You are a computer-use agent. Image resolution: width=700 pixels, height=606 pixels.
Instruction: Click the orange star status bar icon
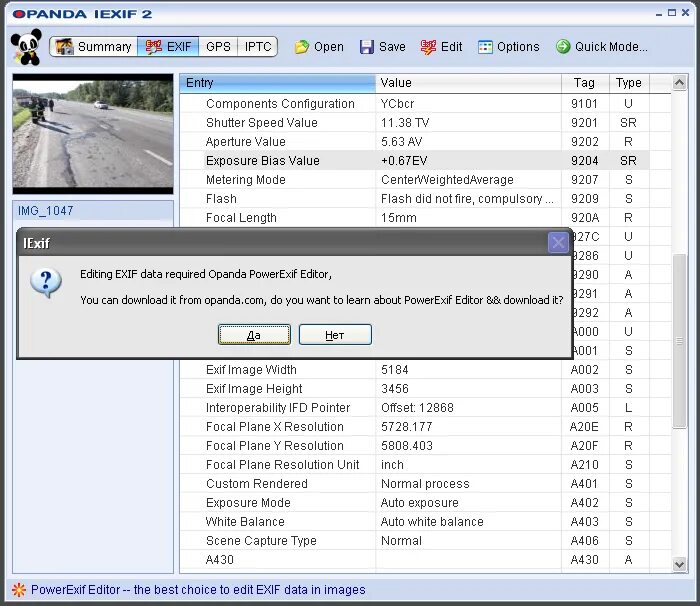point(19,589)
